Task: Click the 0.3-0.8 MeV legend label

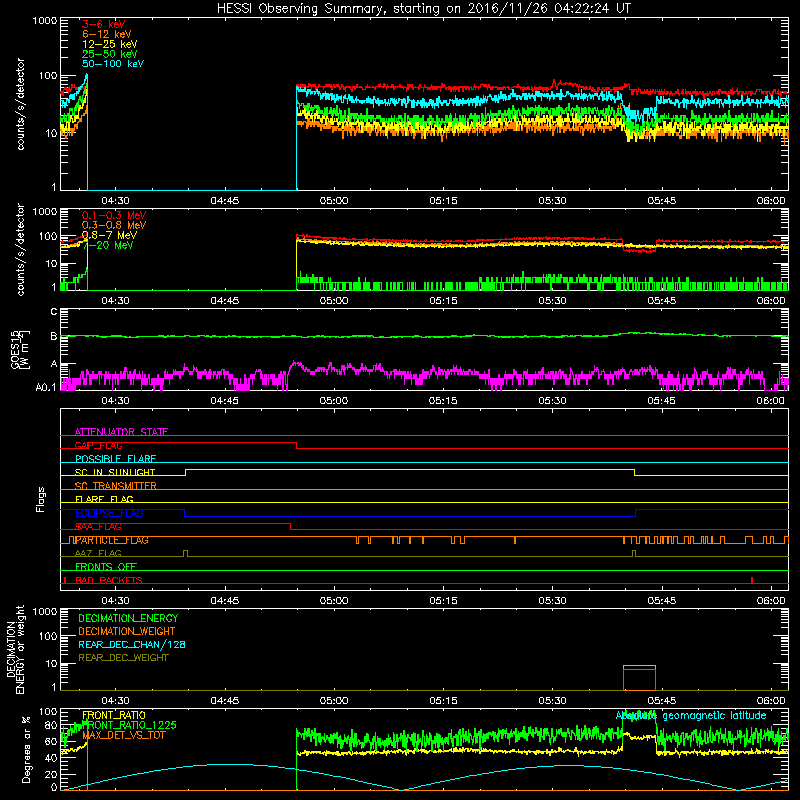Action: coord(114,225)
